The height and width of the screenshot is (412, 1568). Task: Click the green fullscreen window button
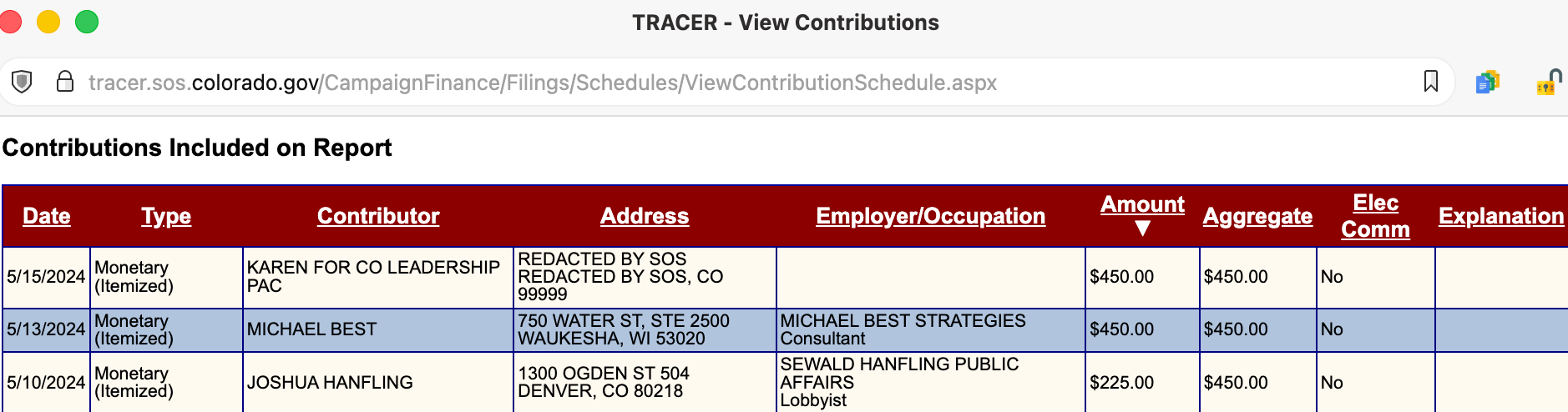point(87,23)
